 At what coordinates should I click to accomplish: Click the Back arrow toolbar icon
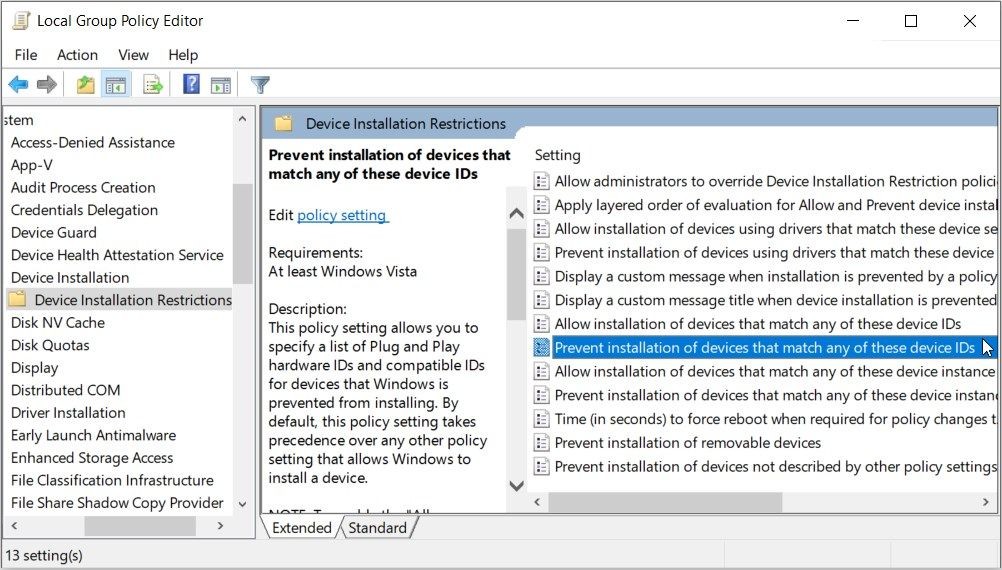pyautogui.click(x=18, y=84)
